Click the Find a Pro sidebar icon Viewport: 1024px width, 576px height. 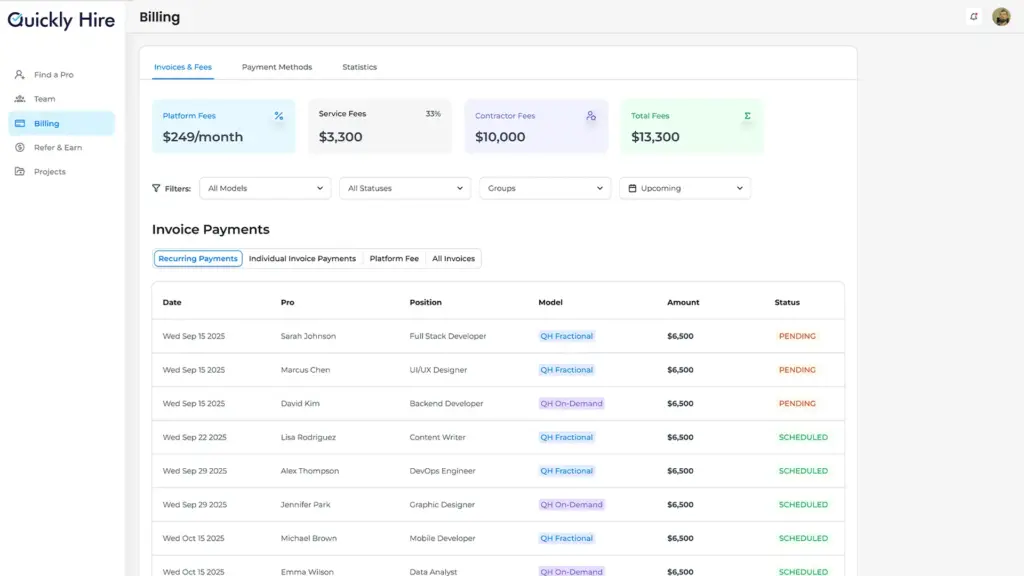tap(20, 75)
